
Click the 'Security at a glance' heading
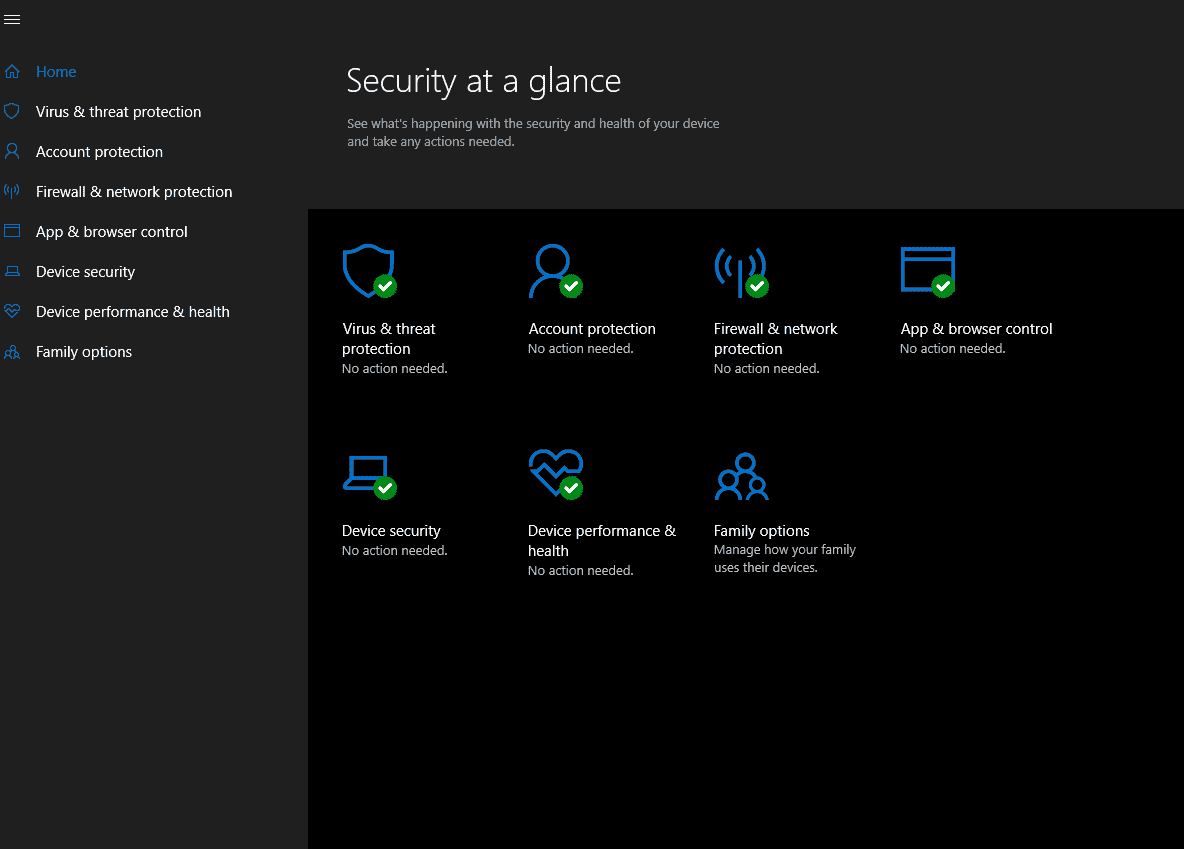pos(483,81)
